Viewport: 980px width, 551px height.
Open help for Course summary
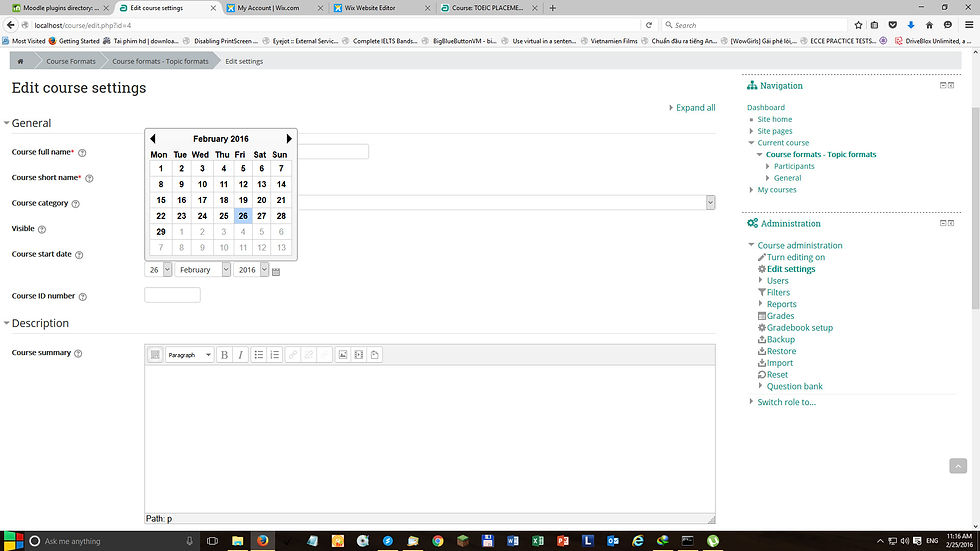click(78, 354)
